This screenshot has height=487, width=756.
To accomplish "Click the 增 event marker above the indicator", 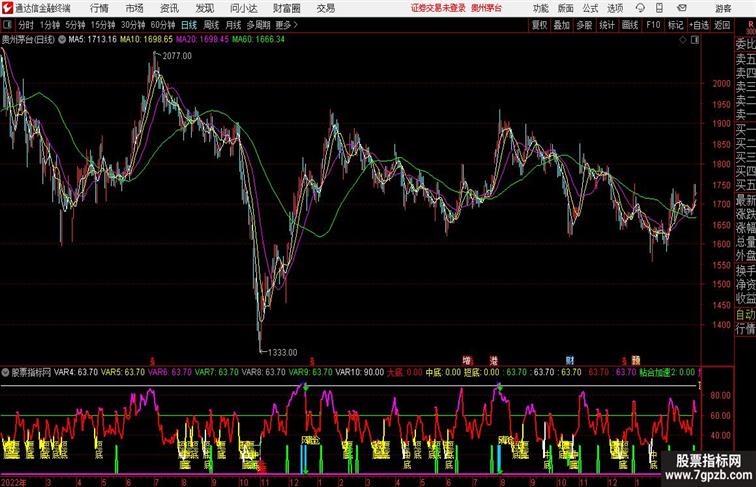I will tap(467, 360).
